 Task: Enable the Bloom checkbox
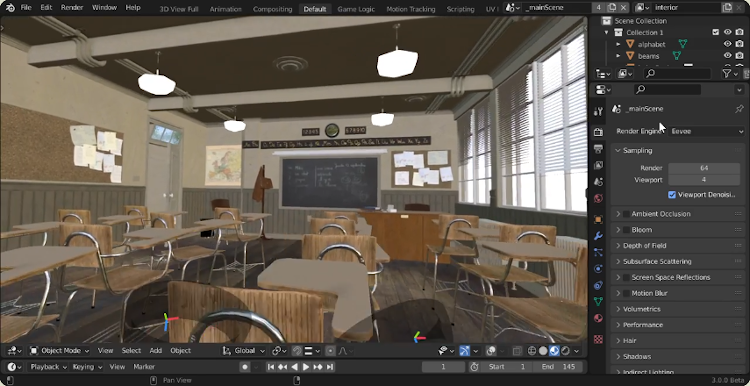626,230
